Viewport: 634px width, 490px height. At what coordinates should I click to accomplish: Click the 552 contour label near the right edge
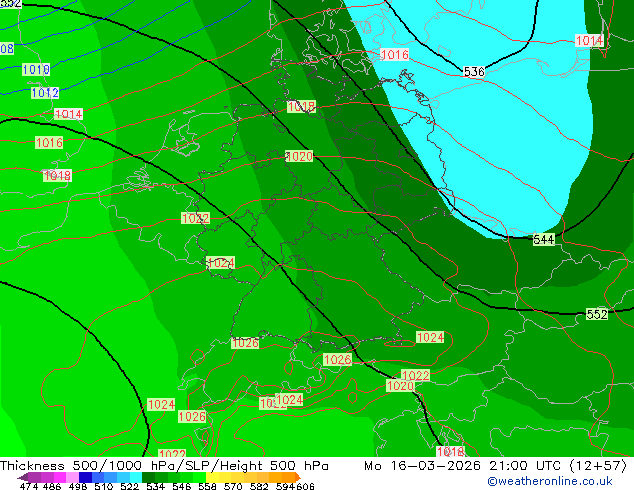pos(596,314)
